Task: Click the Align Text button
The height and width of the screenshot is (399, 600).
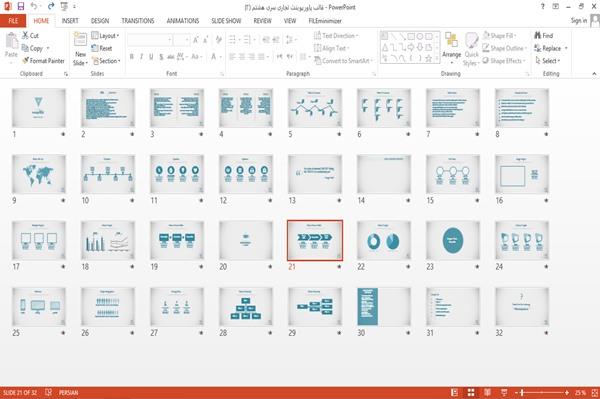Action: click(331, 48)
